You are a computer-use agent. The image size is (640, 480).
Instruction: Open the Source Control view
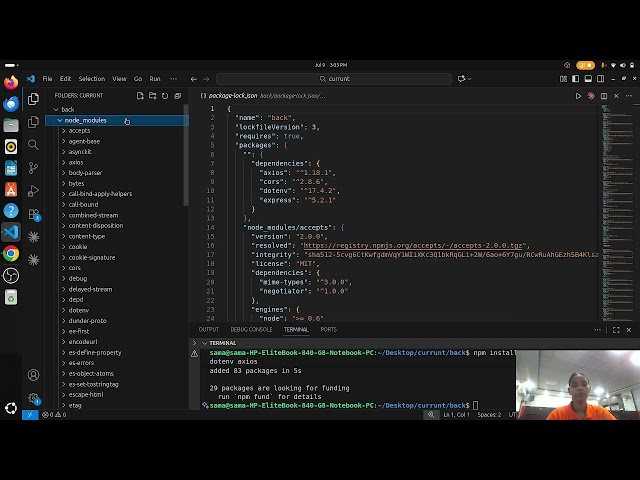point(33,168)
